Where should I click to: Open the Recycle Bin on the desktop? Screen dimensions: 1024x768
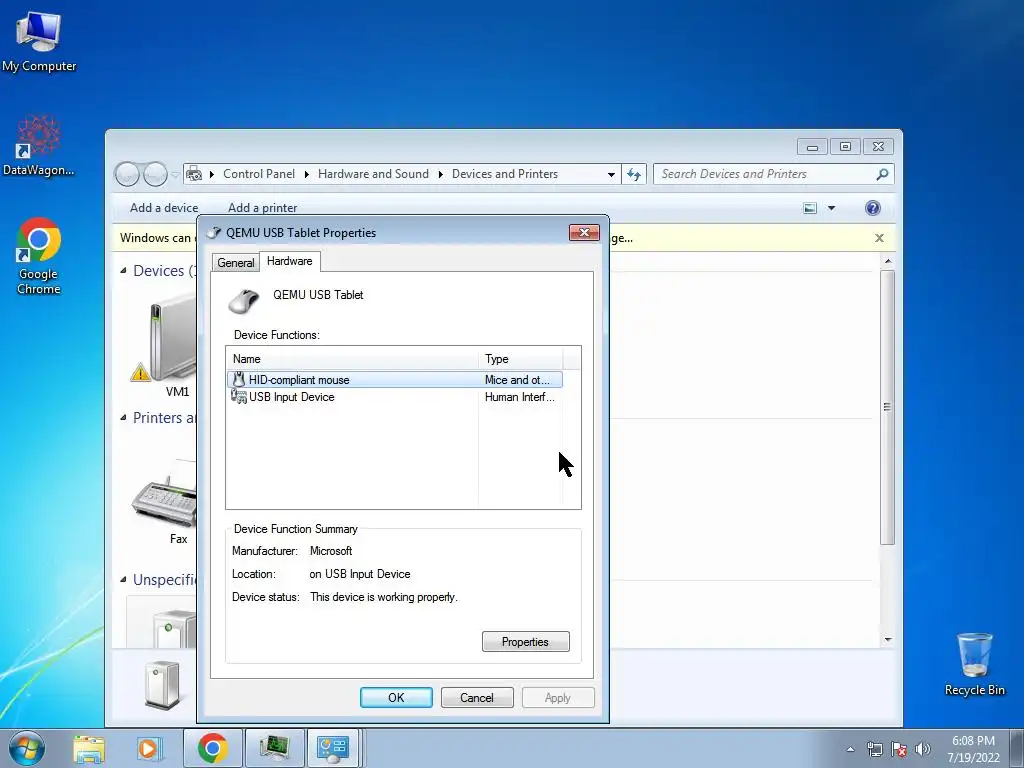pyautogui.click(x=974, y=664)
